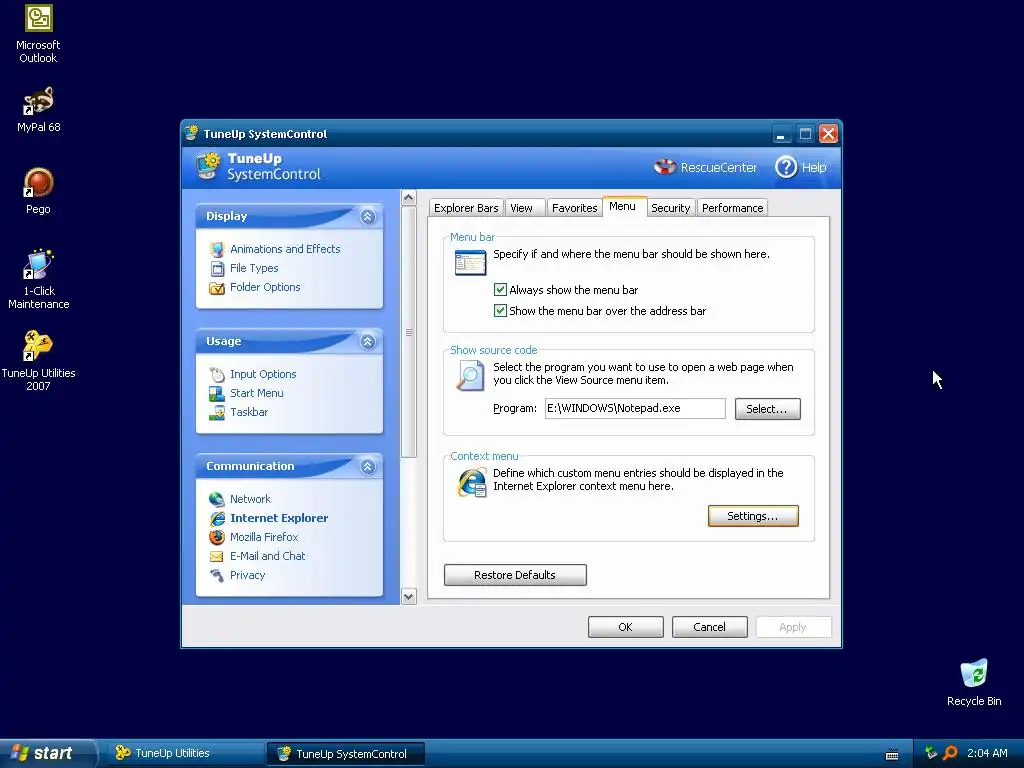Open the Performance tab
This screenshot has height=768, width=1024.
[x=733, y=208]
